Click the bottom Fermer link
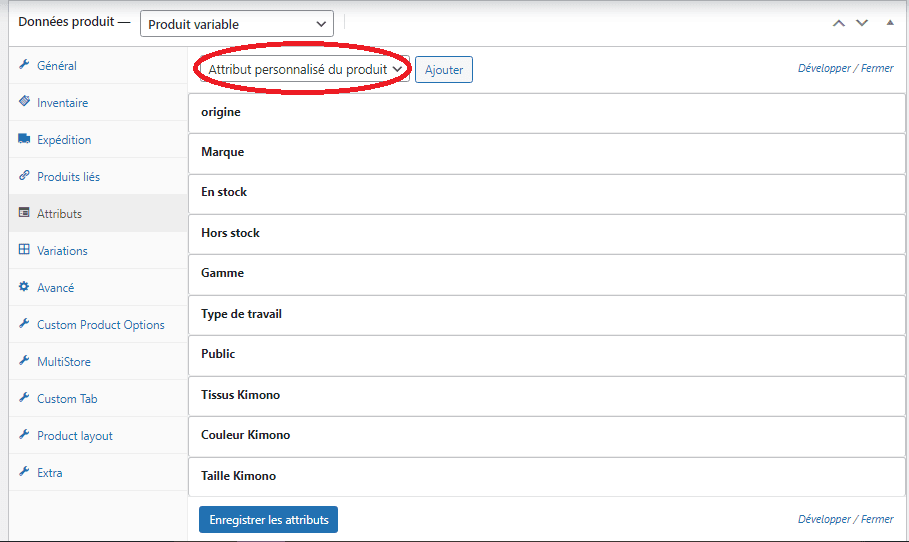This screenshot has width=909, height=542. pyautogui.click(x=877, y=519)
